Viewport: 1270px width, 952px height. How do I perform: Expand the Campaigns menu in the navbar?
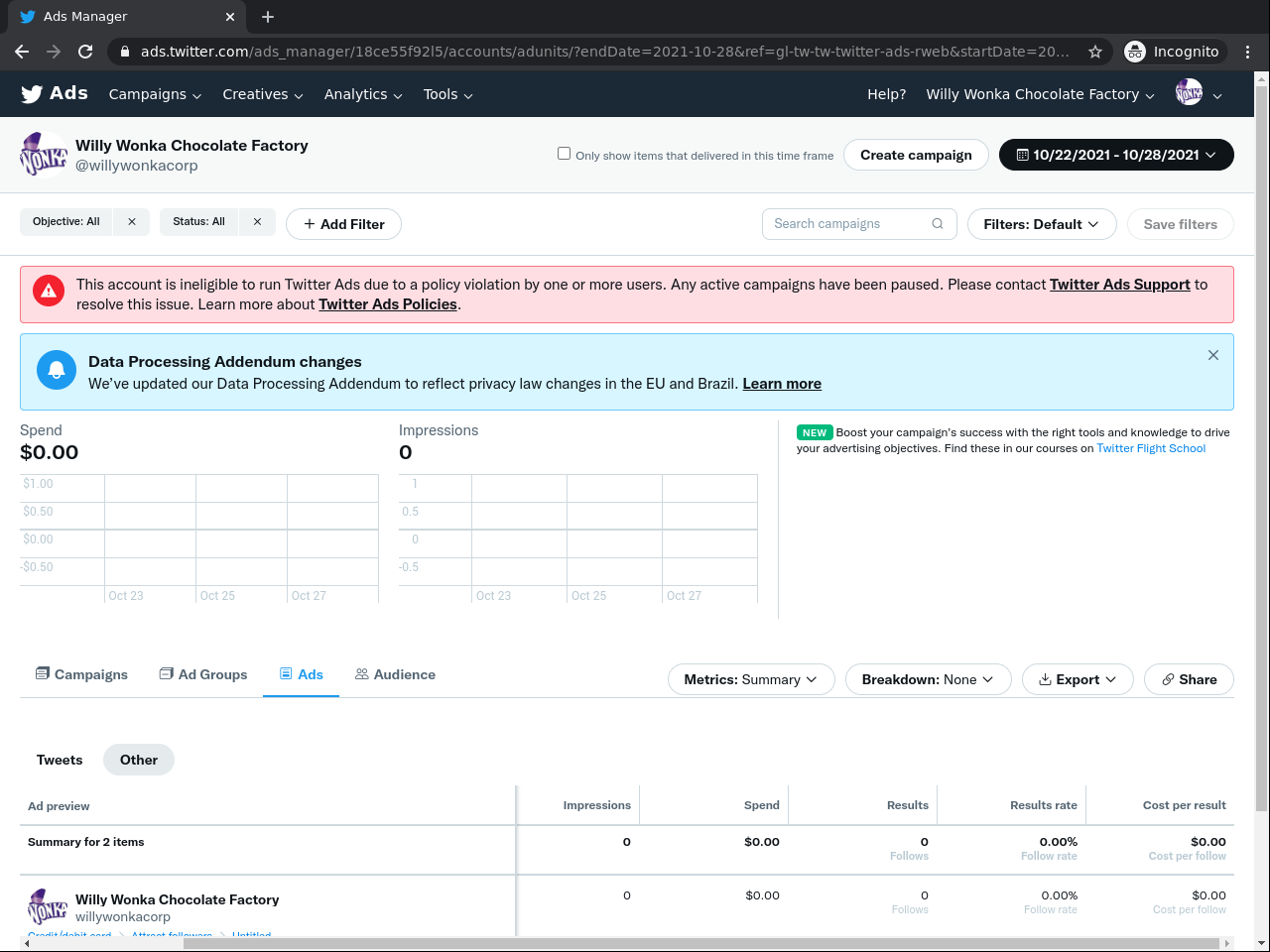pyautogui.click(x=155, y=94)
